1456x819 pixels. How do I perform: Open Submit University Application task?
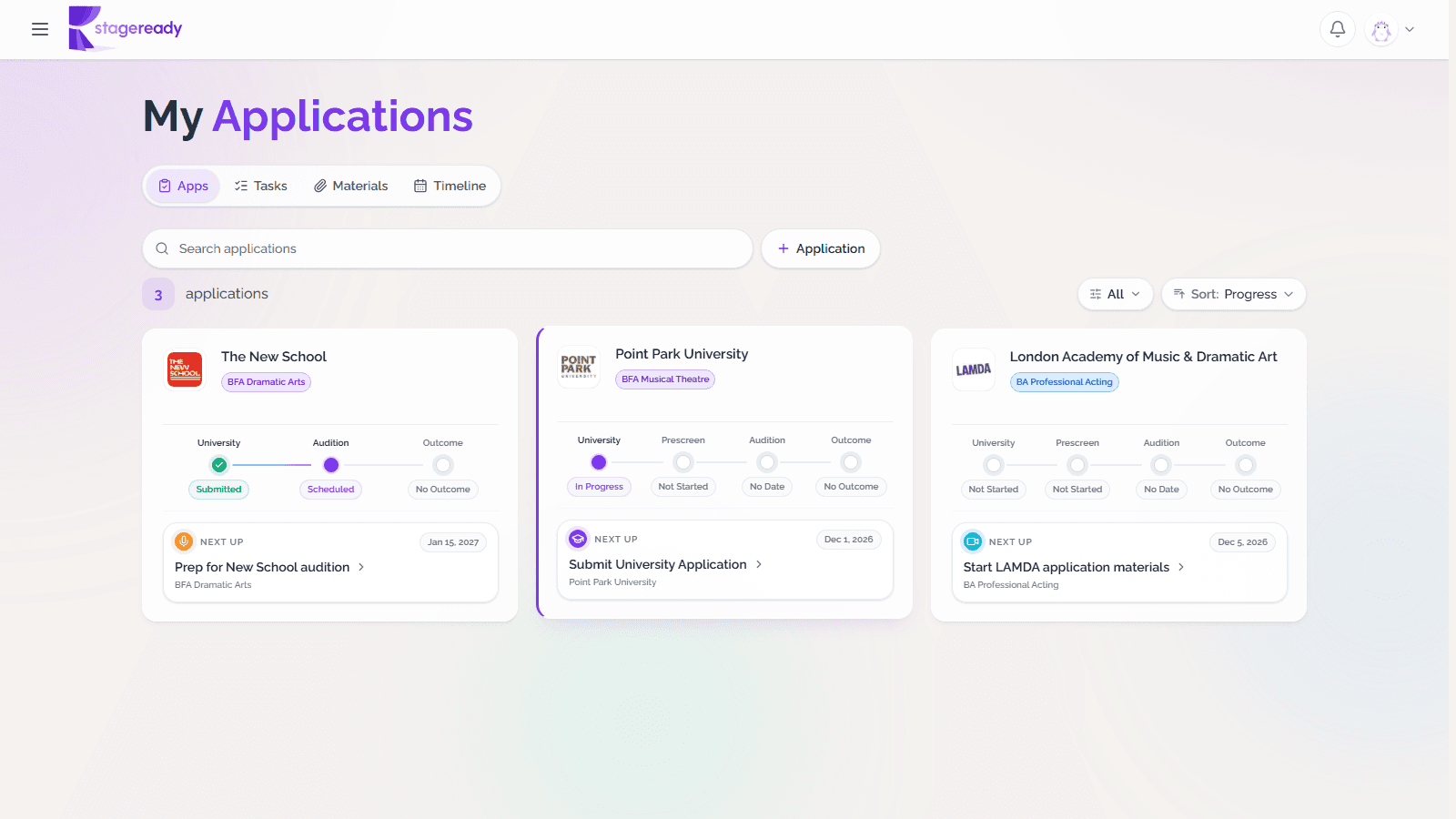[x=658, y=564]
